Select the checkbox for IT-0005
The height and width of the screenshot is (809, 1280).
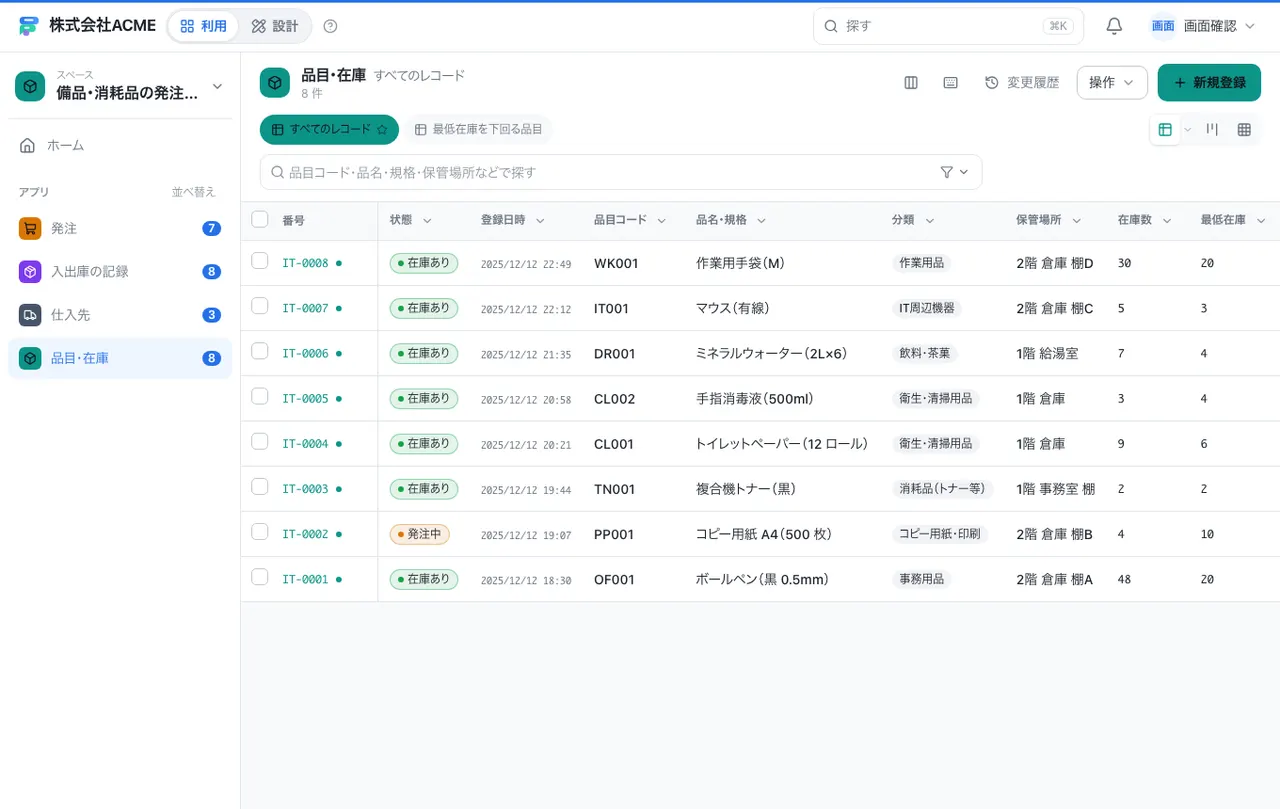pos(260,396)
